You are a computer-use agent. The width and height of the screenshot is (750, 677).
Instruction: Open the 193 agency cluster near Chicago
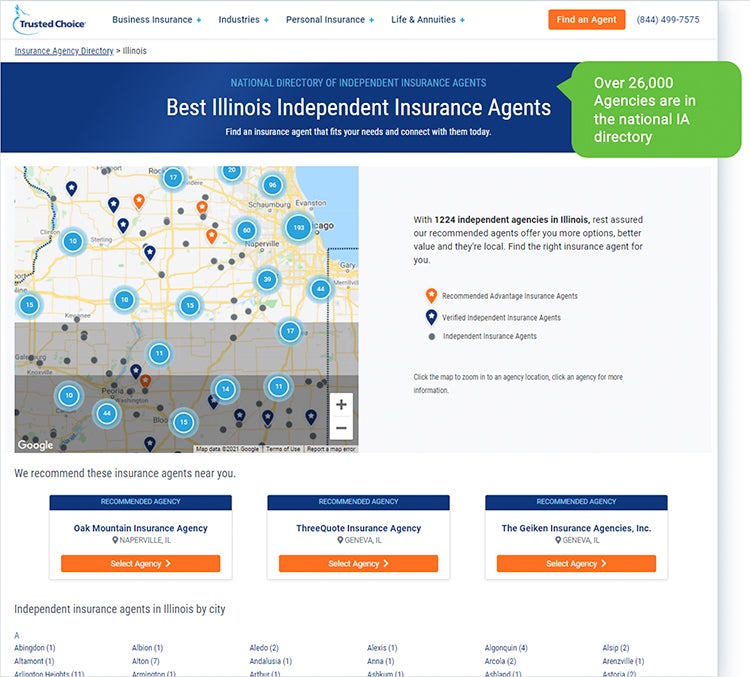point(298,227)
